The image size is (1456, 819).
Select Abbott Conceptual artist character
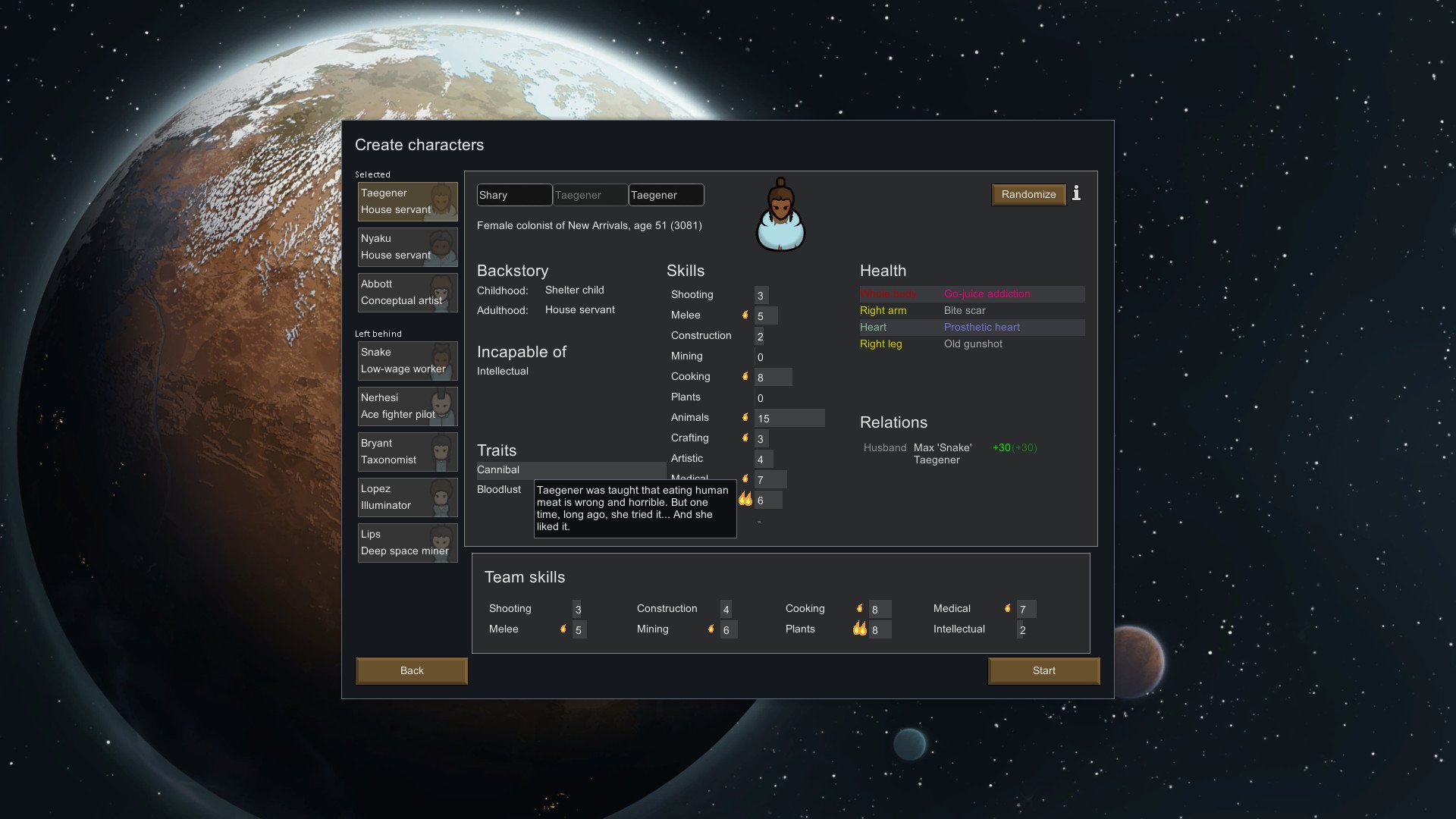(406, 291)
